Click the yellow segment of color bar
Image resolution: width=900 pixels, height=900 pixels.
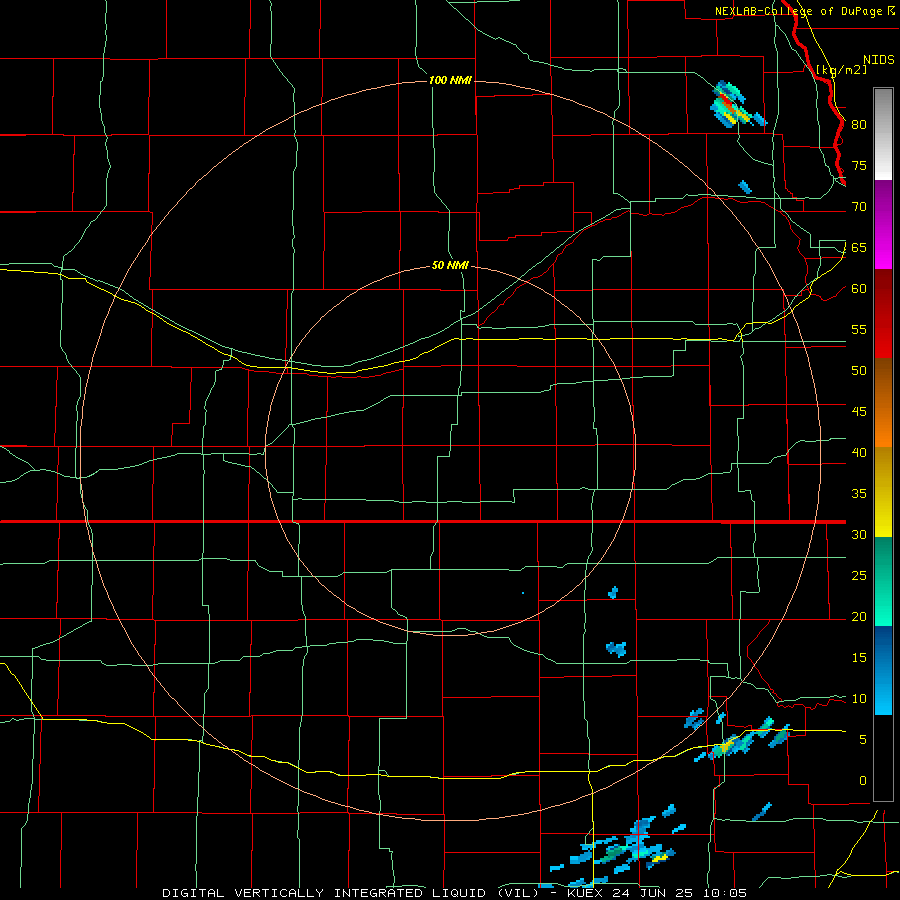tap(883, 492)
